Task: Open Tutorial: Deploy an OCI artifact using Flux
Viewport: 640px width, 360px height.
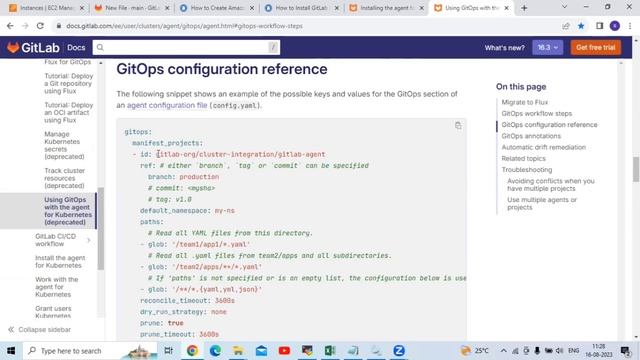Action: pos(69,112)
